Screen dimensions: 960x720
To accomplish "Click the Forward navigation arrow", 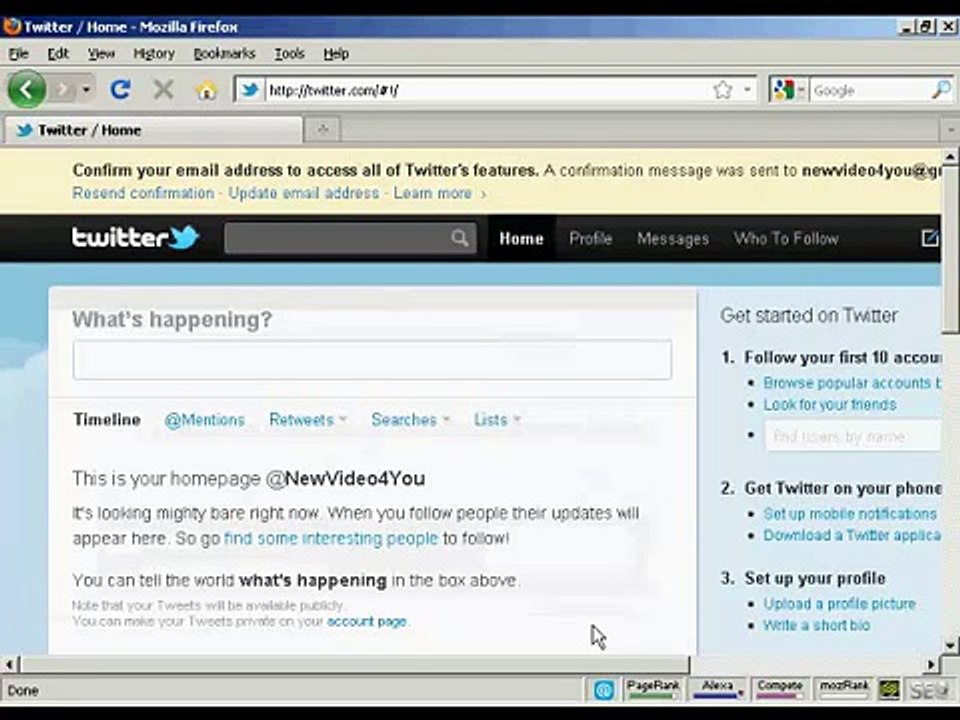I will [x=63, y=90].
